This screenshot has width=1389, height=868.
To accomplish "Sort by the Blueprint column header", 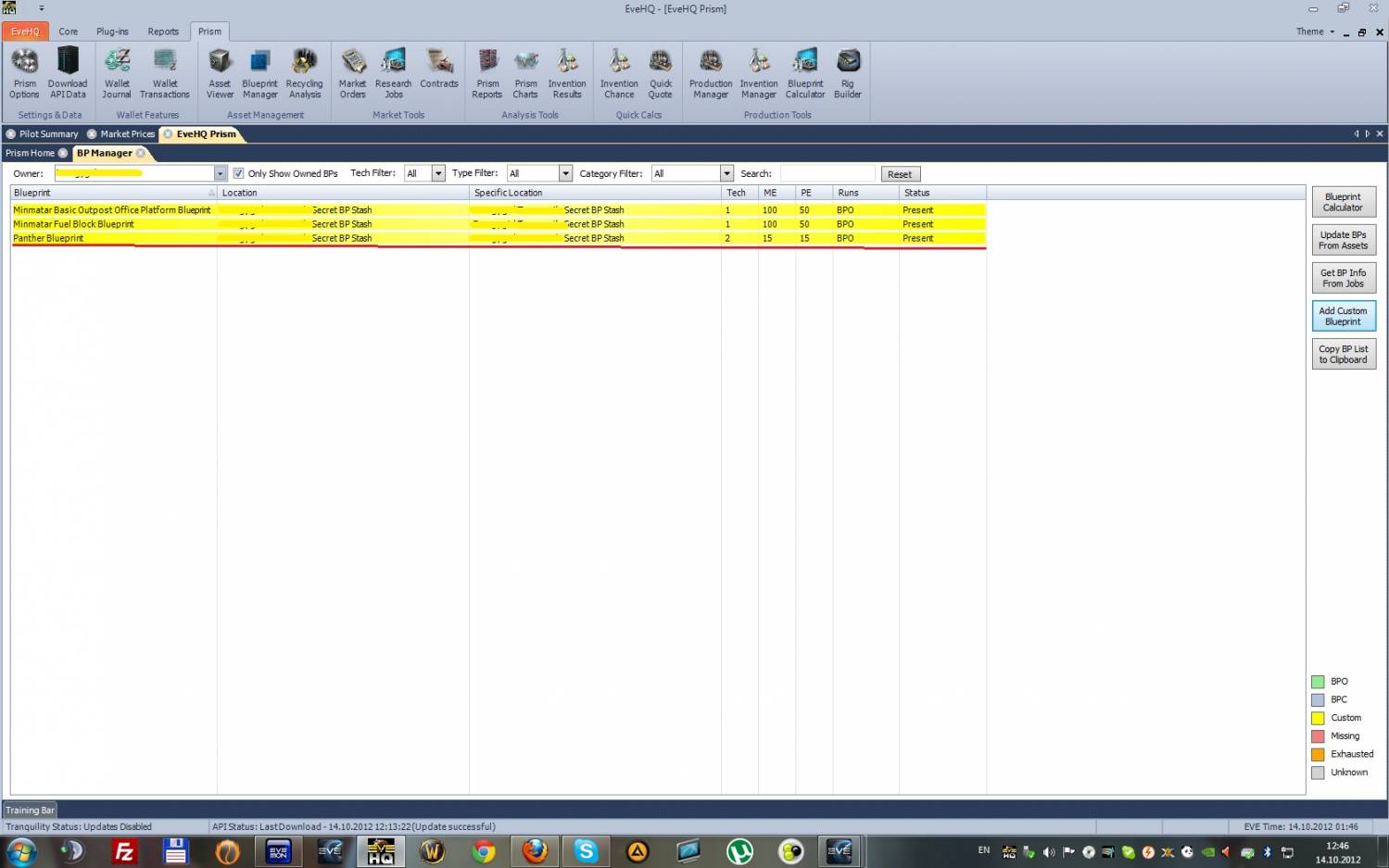I will [114, 193].
